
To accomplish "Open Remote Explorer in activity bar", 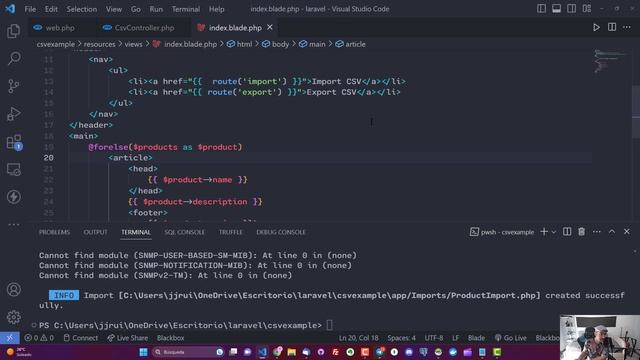I will tap(13, 169).
